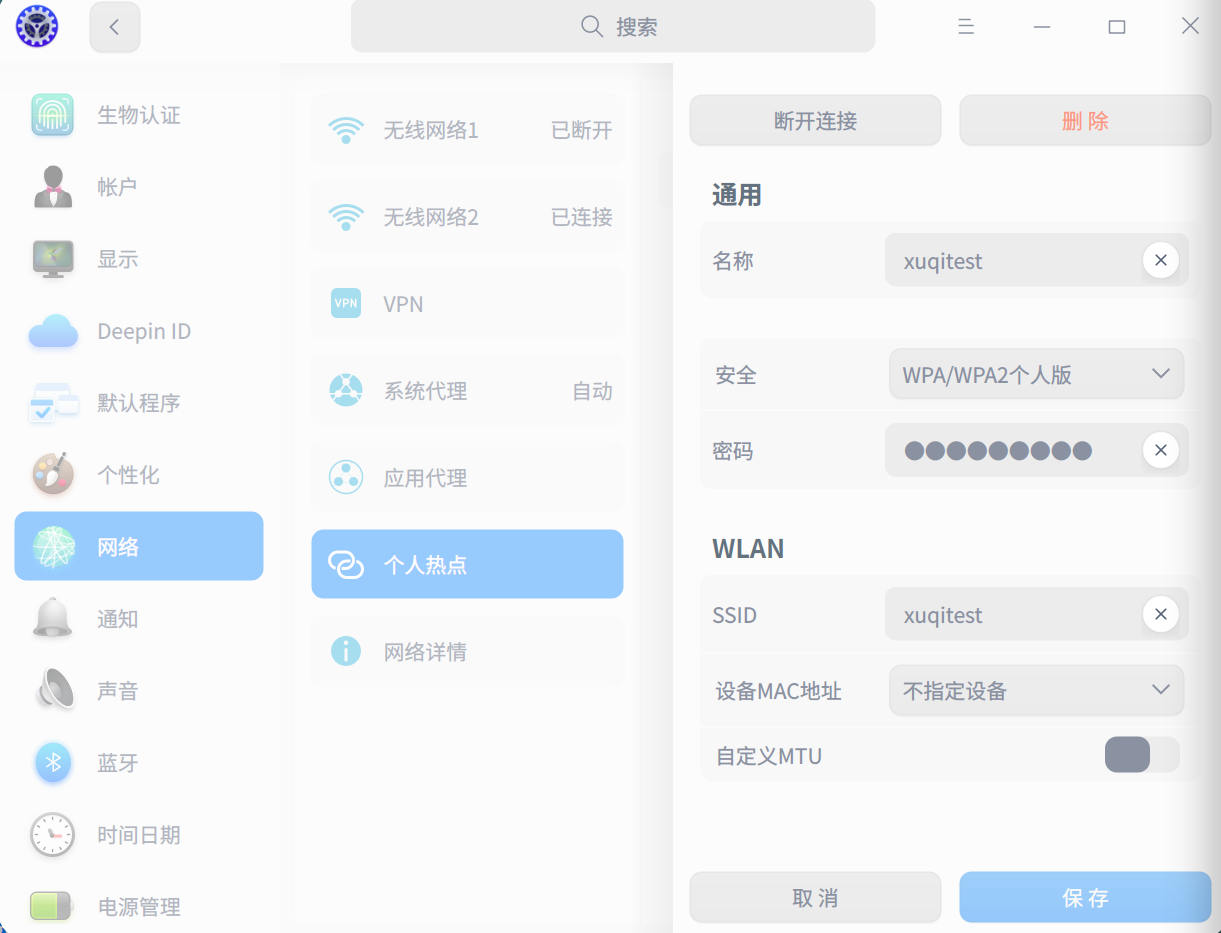Click the 生物认证 fingerprint icon
1221x933 pixels.
[52, 115]
